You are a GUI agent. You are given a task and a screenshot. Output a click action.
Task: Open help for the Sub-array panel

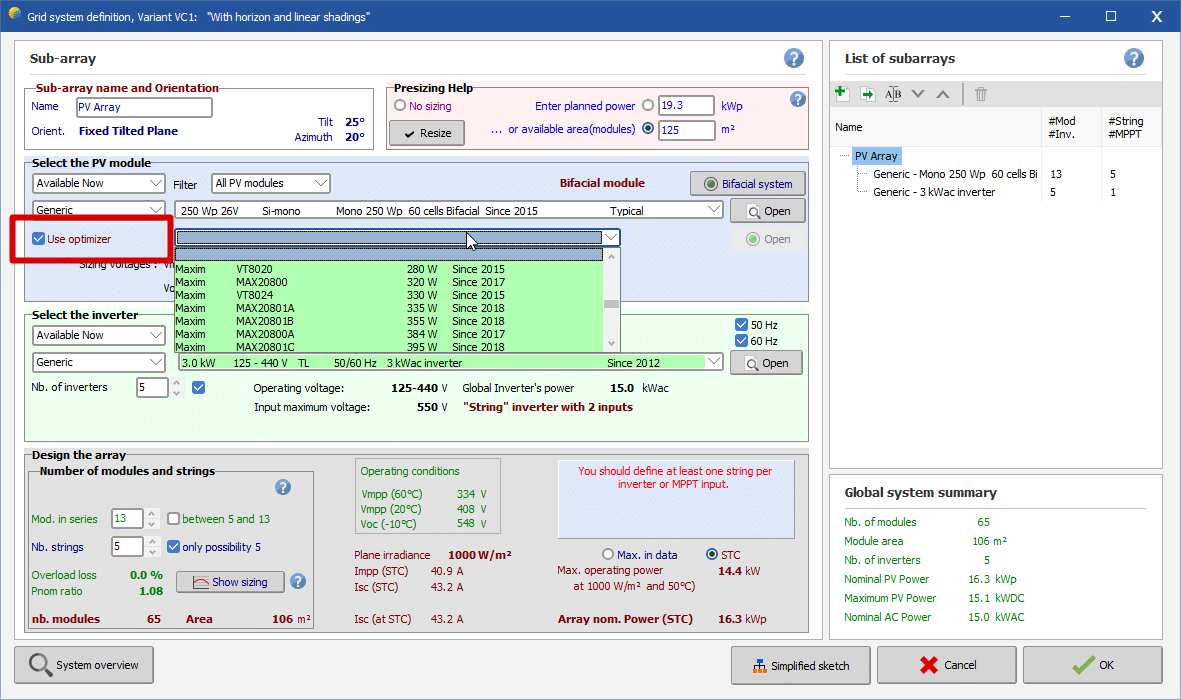point(793,58)
